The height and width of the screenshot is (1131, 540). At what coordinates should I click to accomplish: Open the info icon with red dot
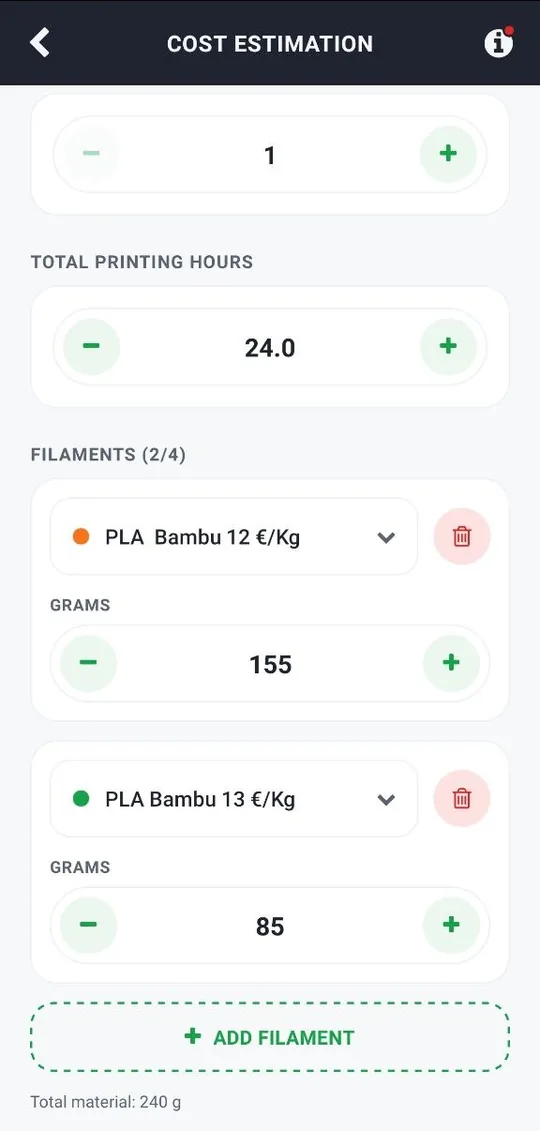[498, 43]
